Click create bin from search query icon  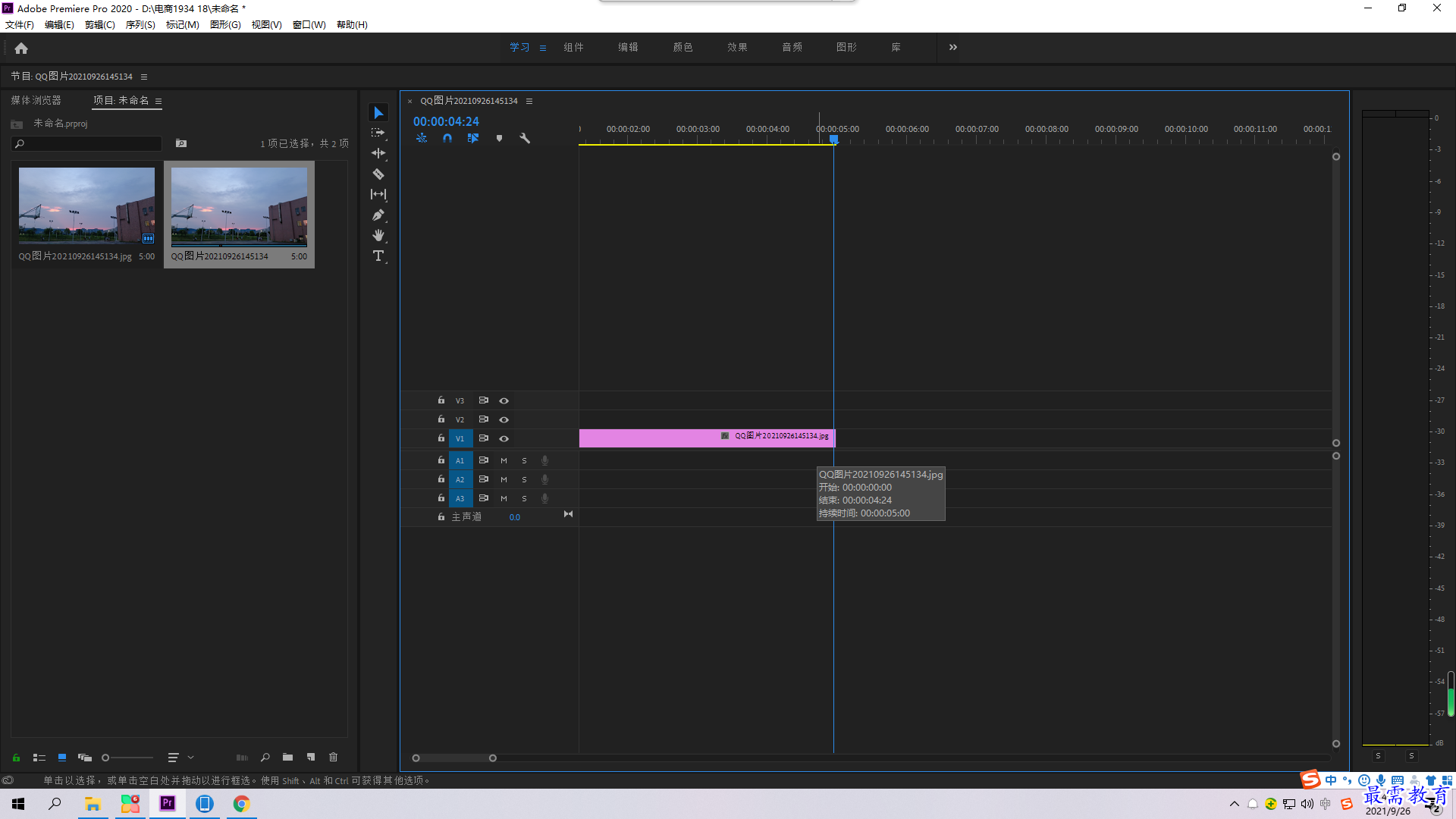pos(181,143)
